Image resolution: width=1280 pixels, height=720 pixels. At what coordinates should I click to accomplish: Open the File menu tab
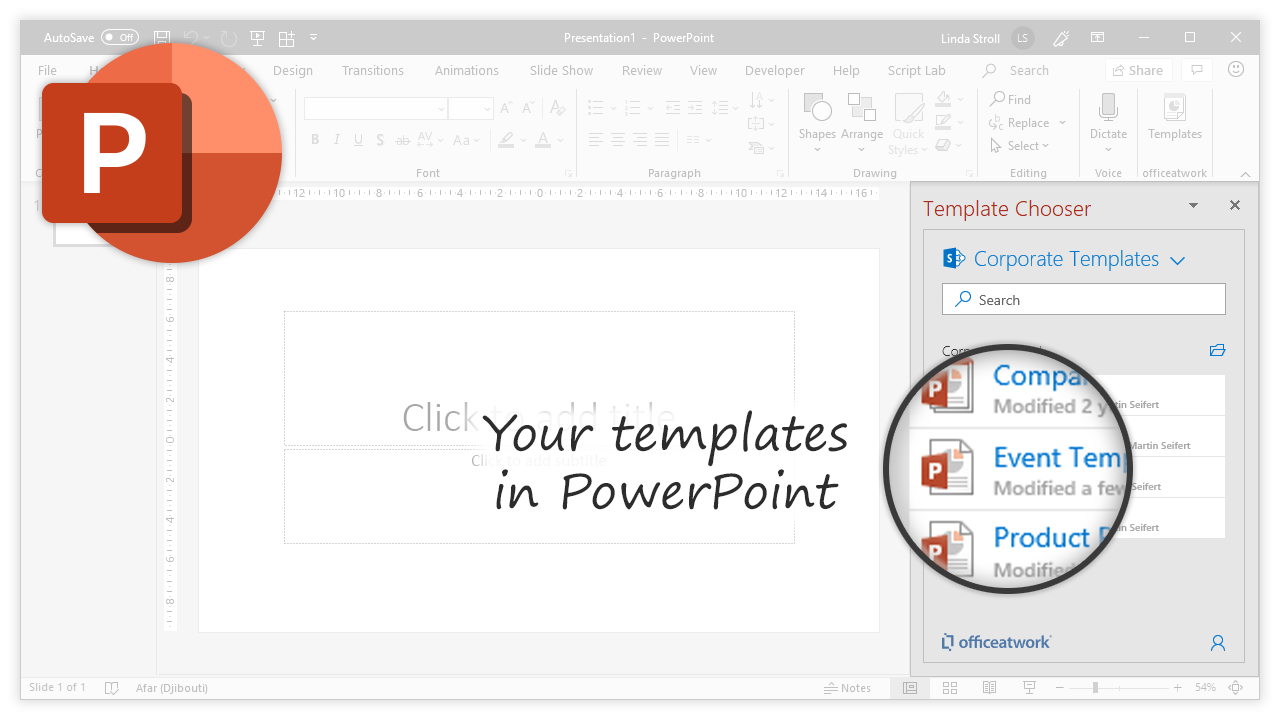tap(47, 71)
